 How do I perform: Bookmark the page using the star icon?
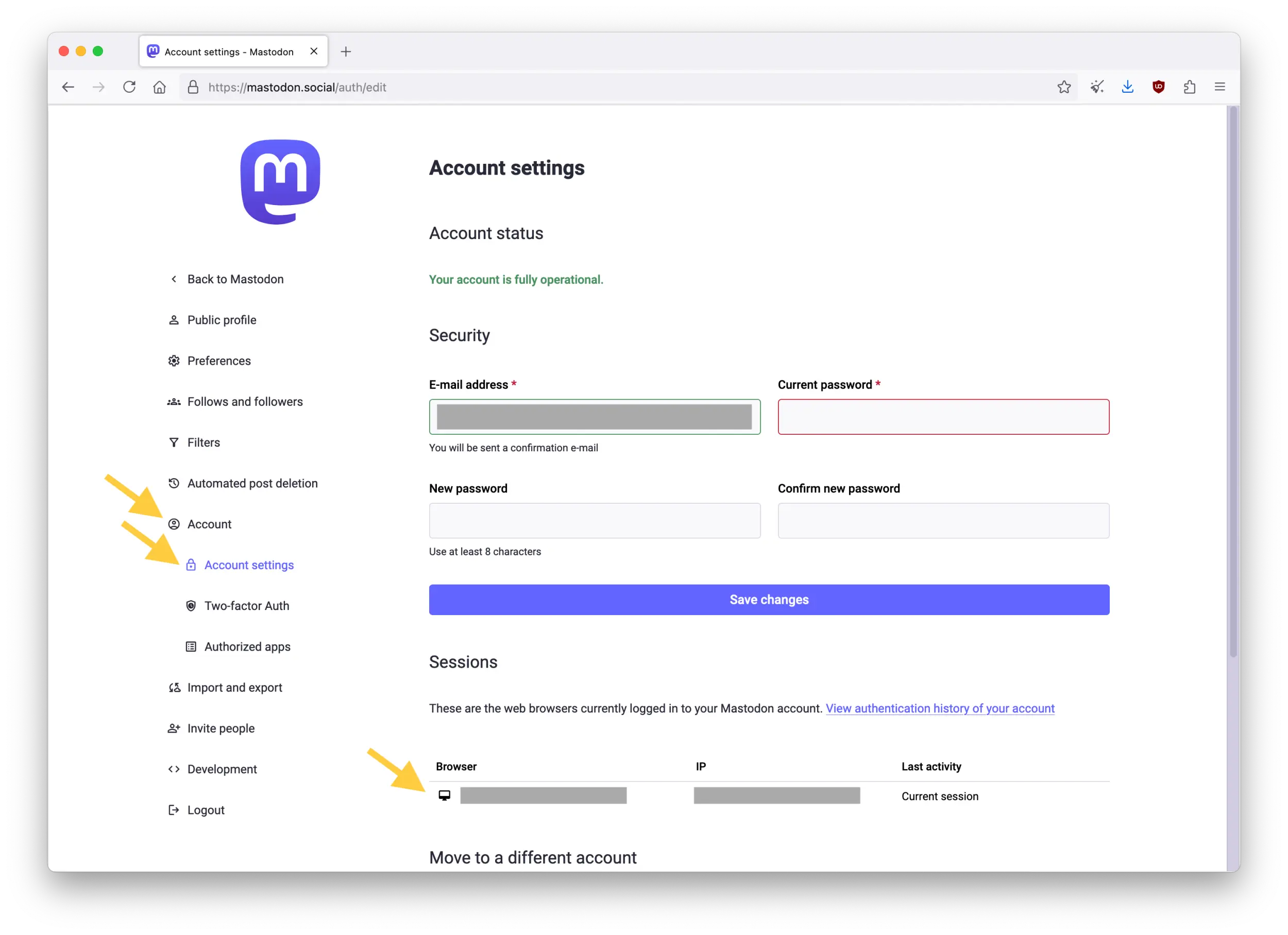[x=1064, y=87]
